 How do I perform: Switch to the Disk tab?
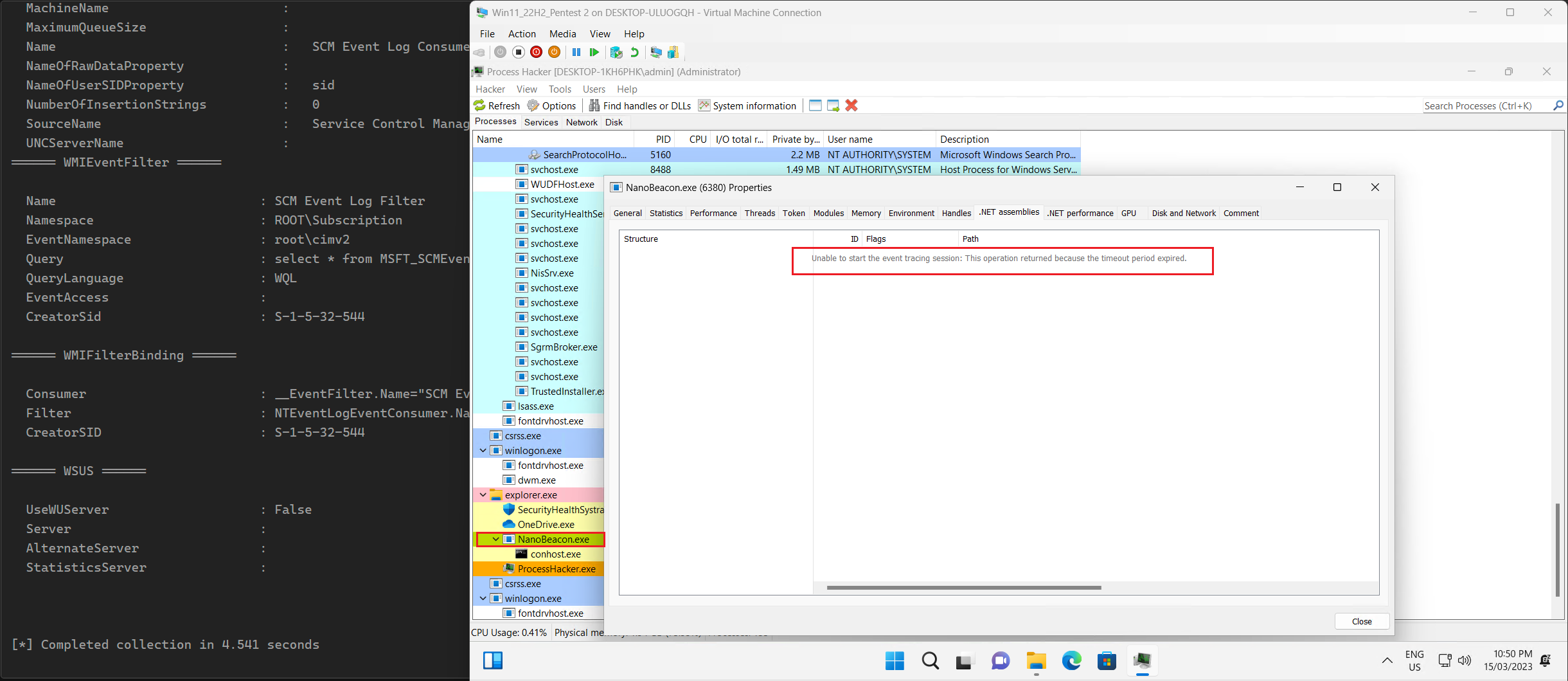(614, 122)
